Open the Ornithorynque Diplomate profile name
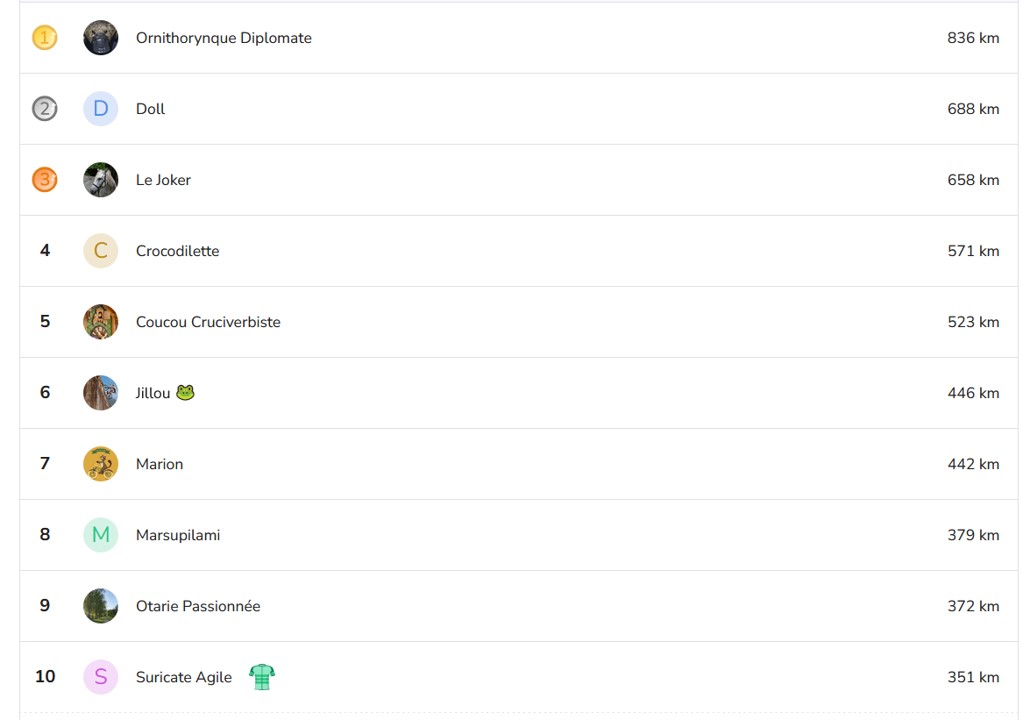Viewport: 1030px width, 720px height. (223, 38)
